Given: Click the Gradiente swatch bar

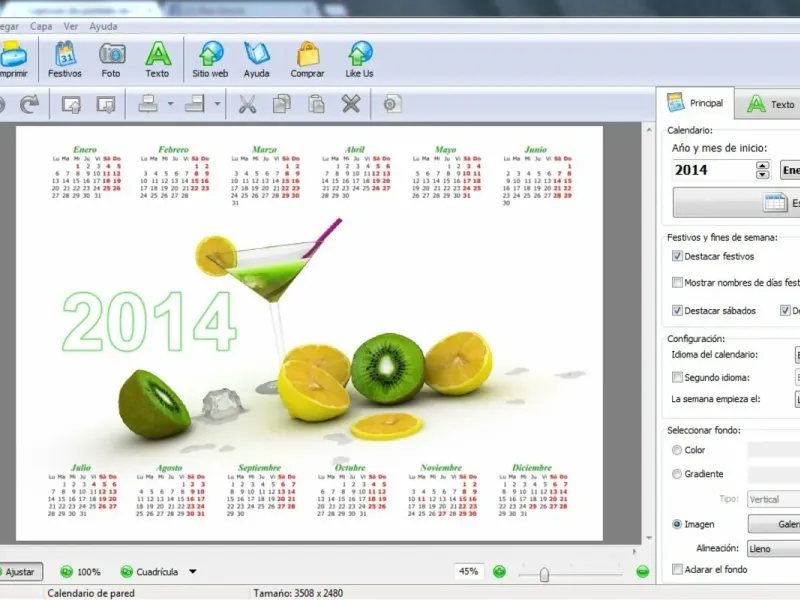Looking at the screenshot, I should tap(774, 474).
